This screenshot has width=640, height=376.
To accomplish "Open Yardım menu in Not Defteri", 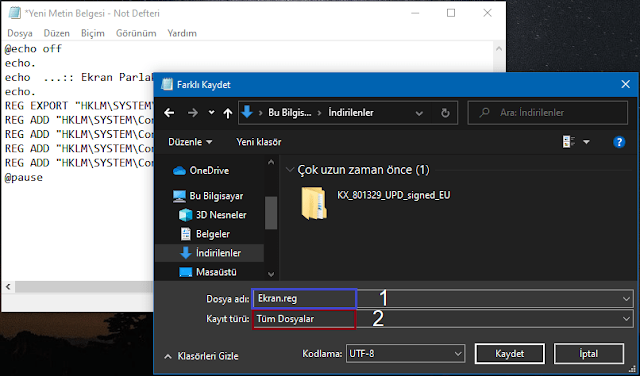I will 182,33.
